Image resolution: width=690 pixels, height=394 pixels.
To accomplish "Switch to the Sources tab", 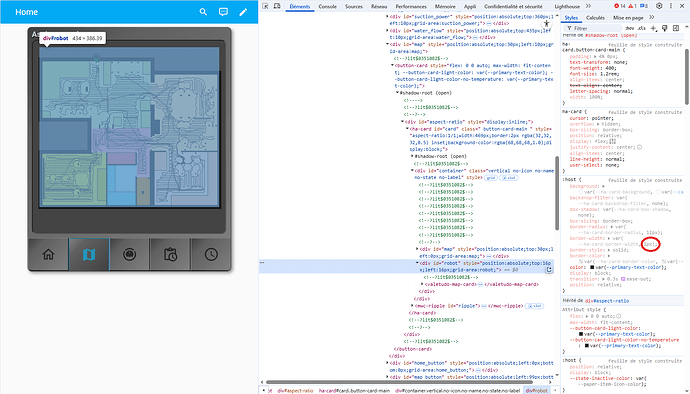I will point(354,7).
